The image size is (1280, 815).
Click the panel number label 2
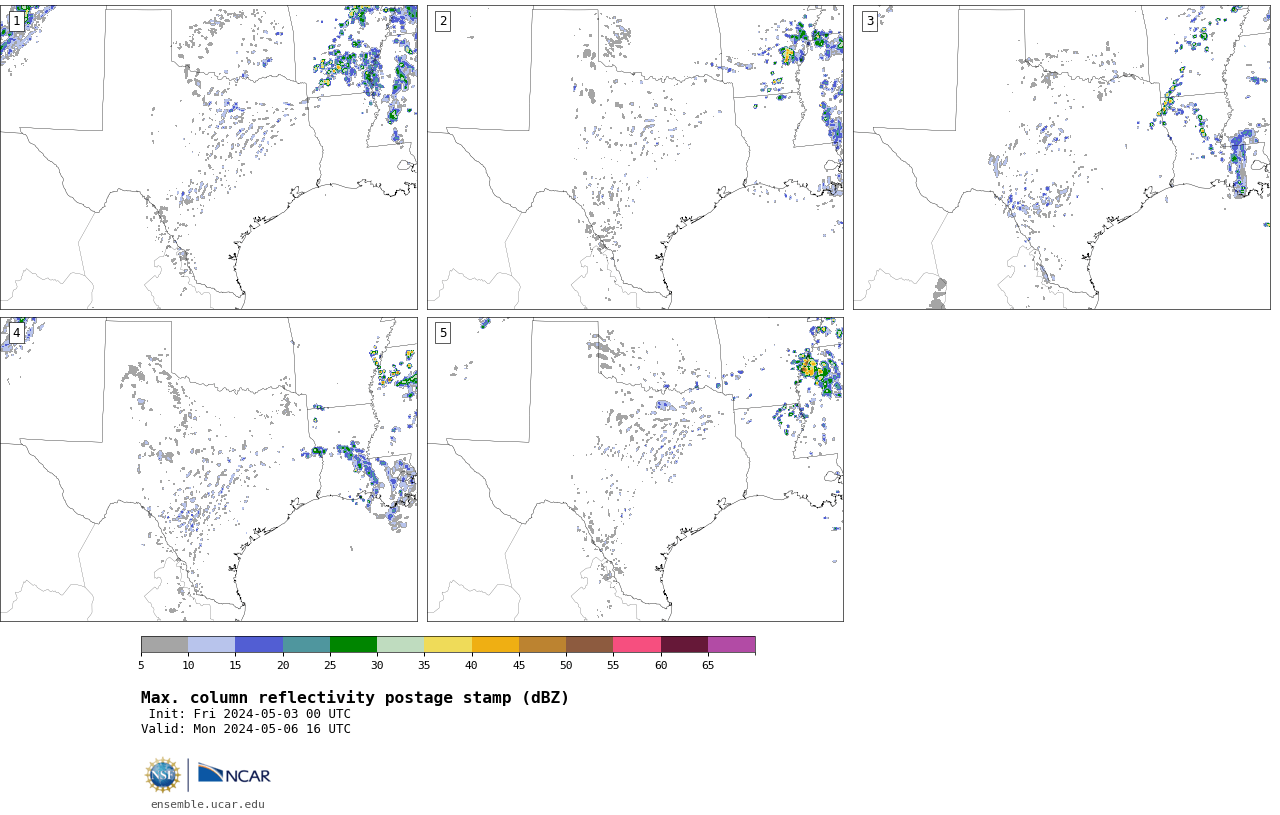point(443,21)
